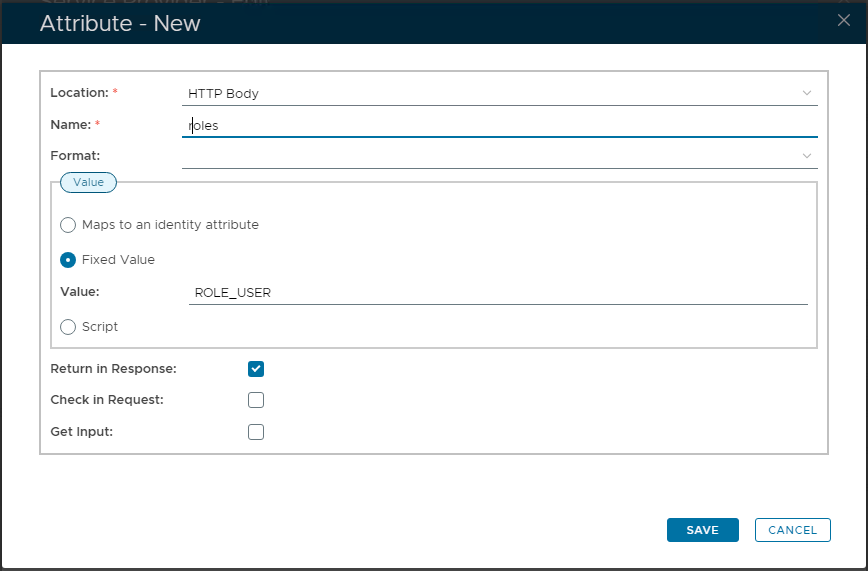The width and height of the screenshot is (868, 571).
Task: Enable the Get Input checkbox
Action: (256, 432)
